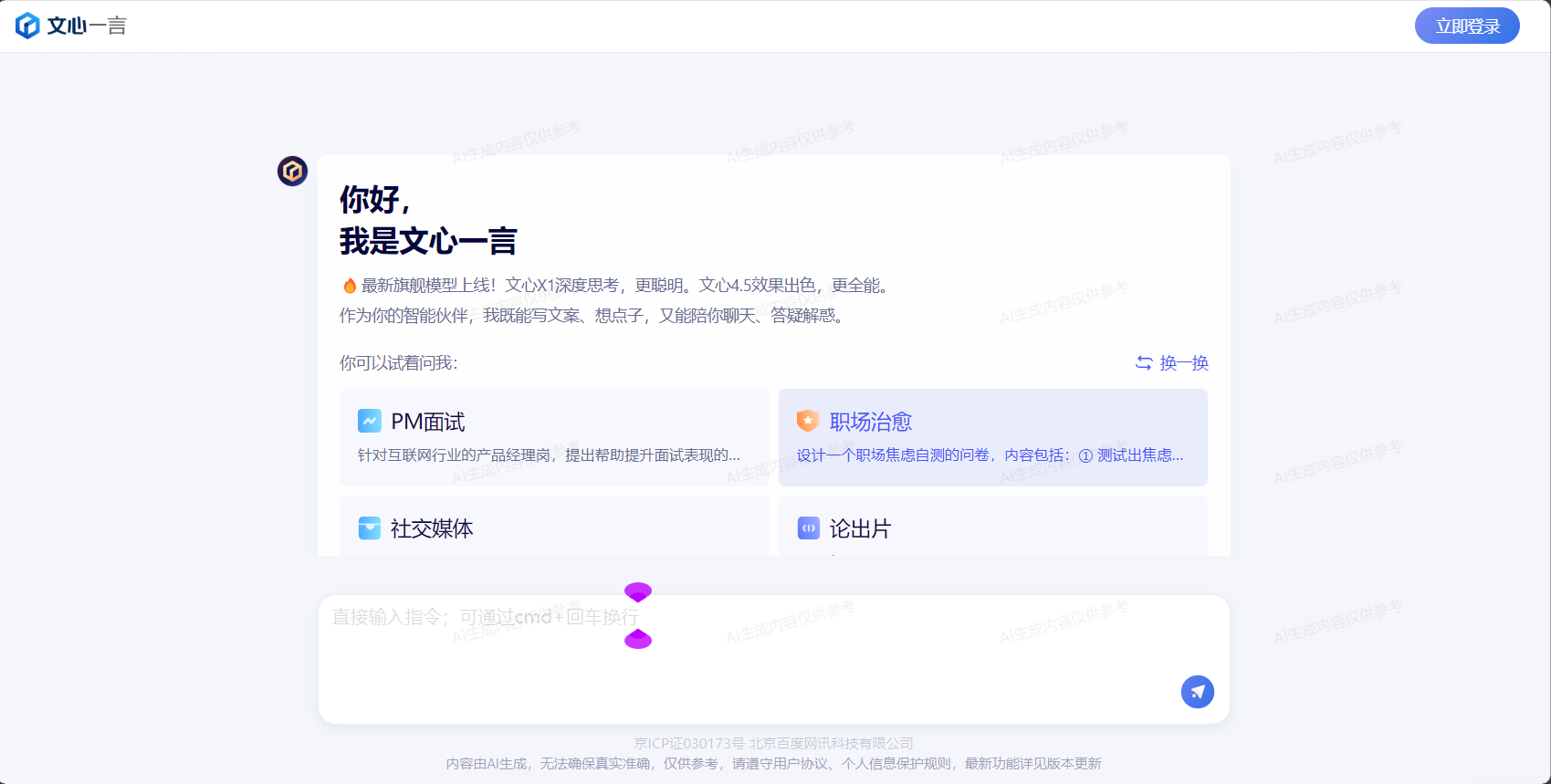Select the 社交媒体 suggestion card

point(554,527)
